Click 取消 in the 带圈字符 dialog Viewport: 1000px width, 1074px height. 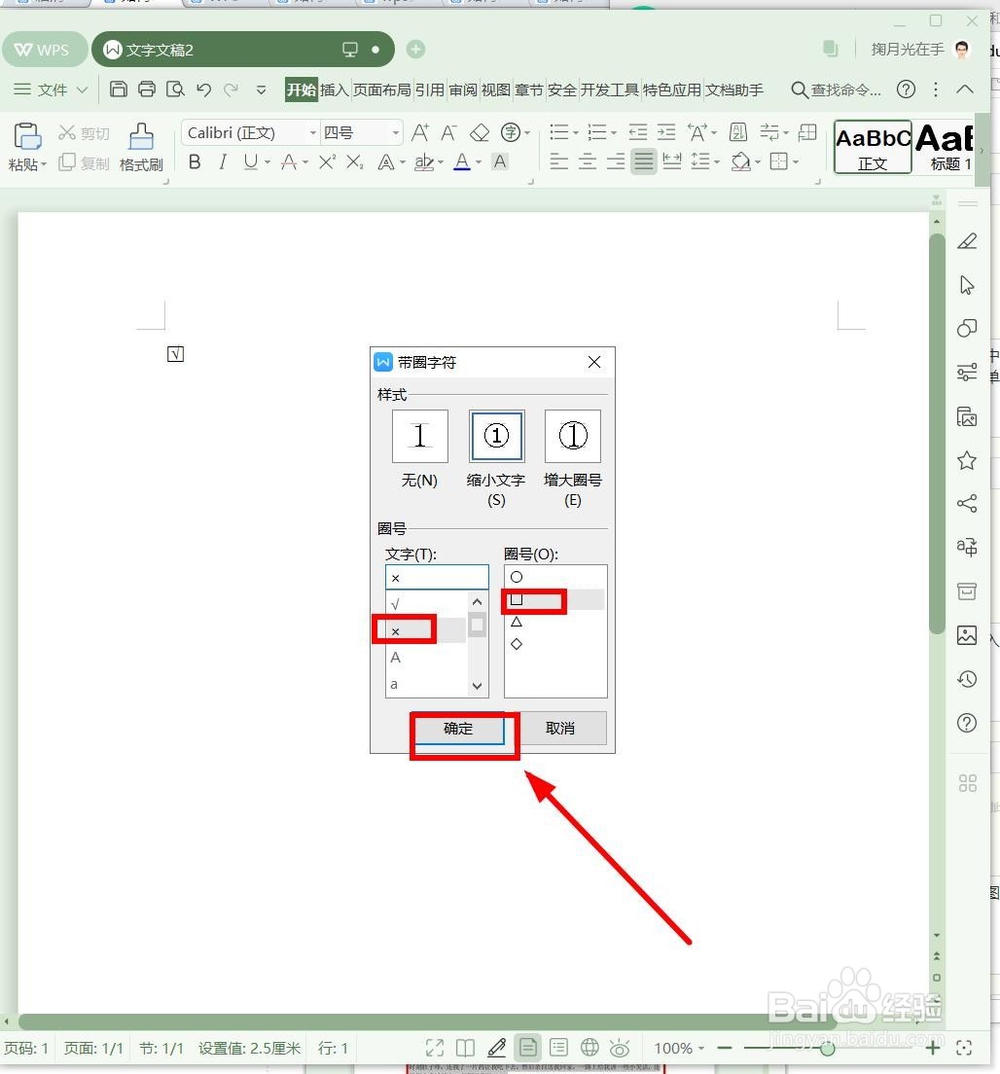(560, 728)
